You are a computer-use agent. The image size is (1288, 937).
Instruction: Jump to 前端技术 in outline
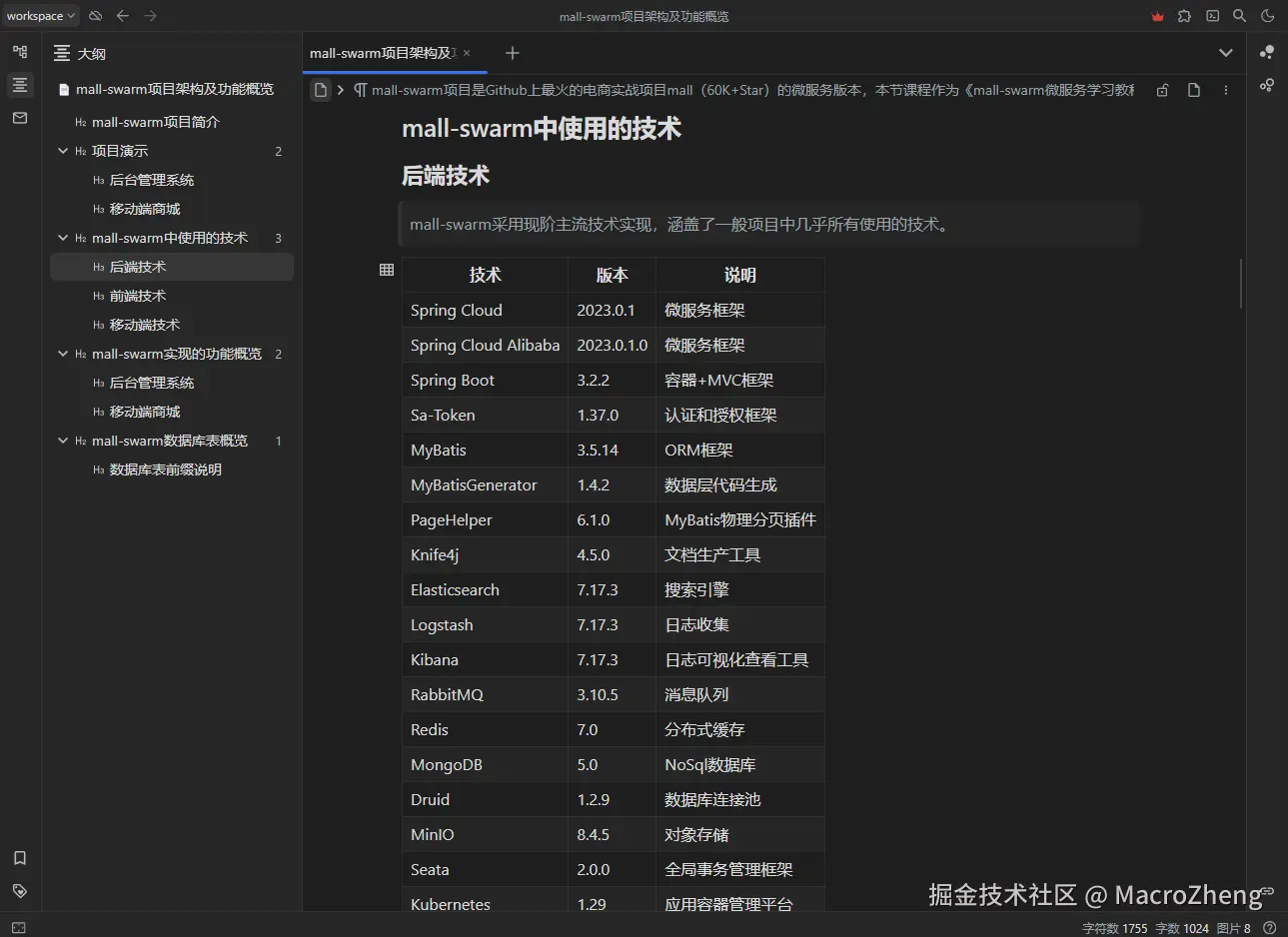(x=172, y=296)
